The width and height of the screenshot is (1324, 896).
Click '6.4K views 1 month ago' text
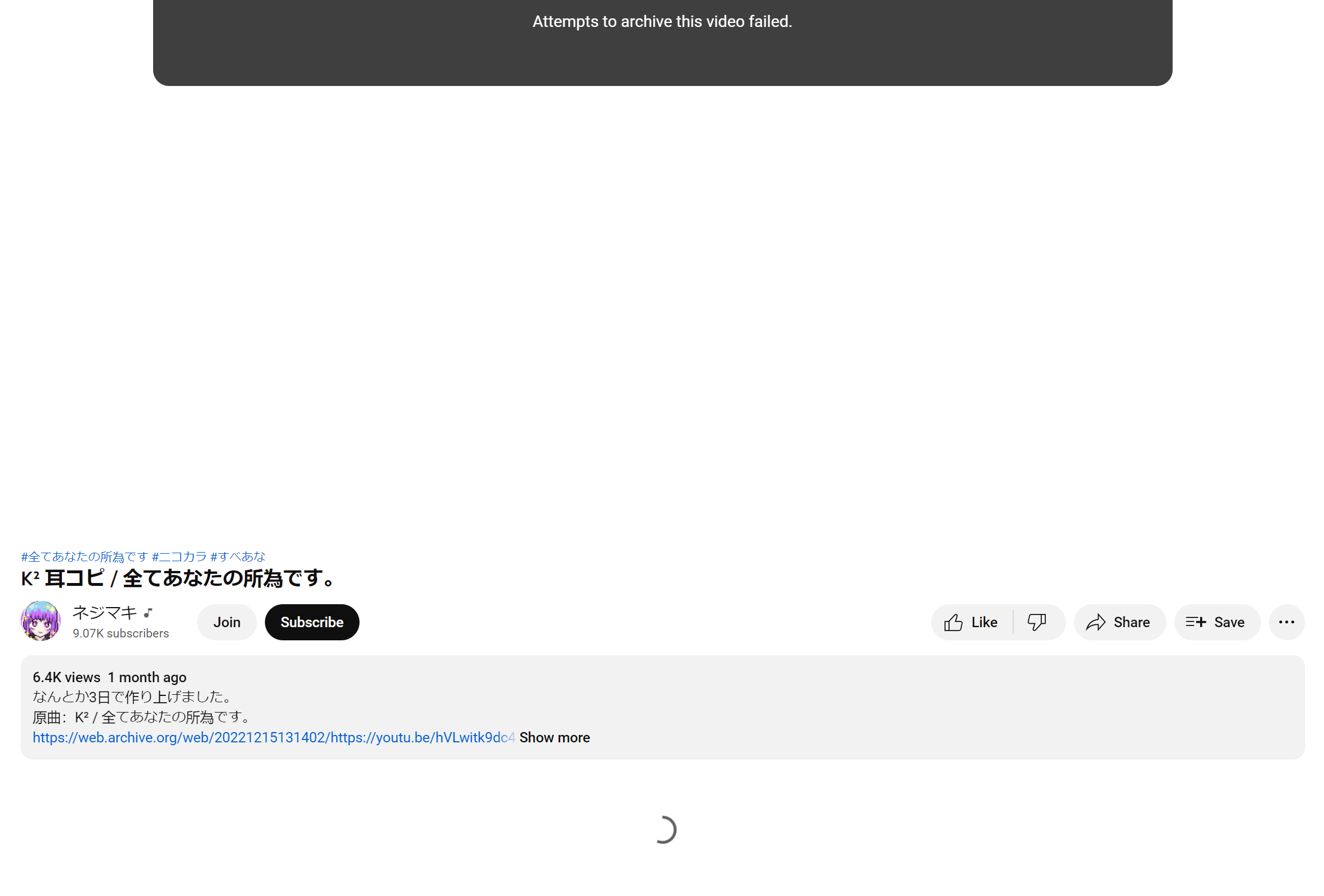110,677
